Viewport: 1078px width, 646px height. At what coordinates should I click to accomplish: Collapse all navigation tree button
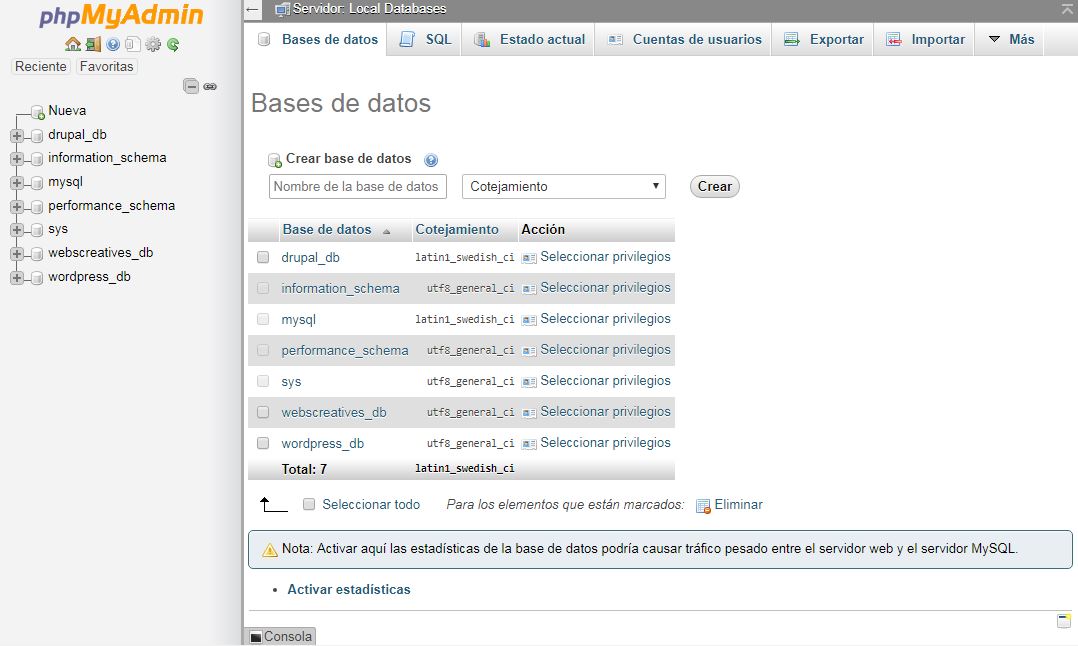(x=191, y=86)
